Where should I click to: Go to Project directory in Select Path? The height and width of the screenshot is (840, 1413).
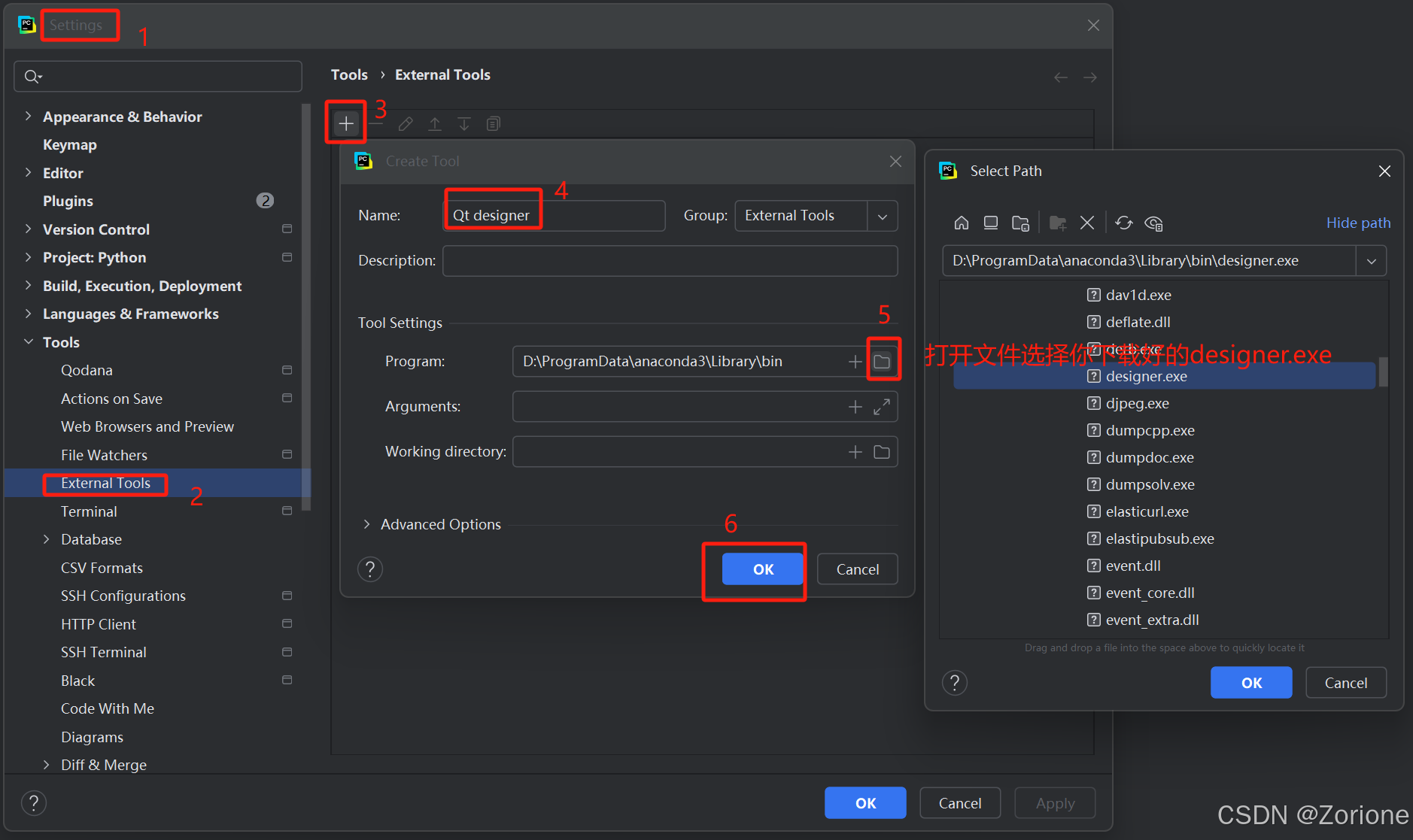[1021, 223]
